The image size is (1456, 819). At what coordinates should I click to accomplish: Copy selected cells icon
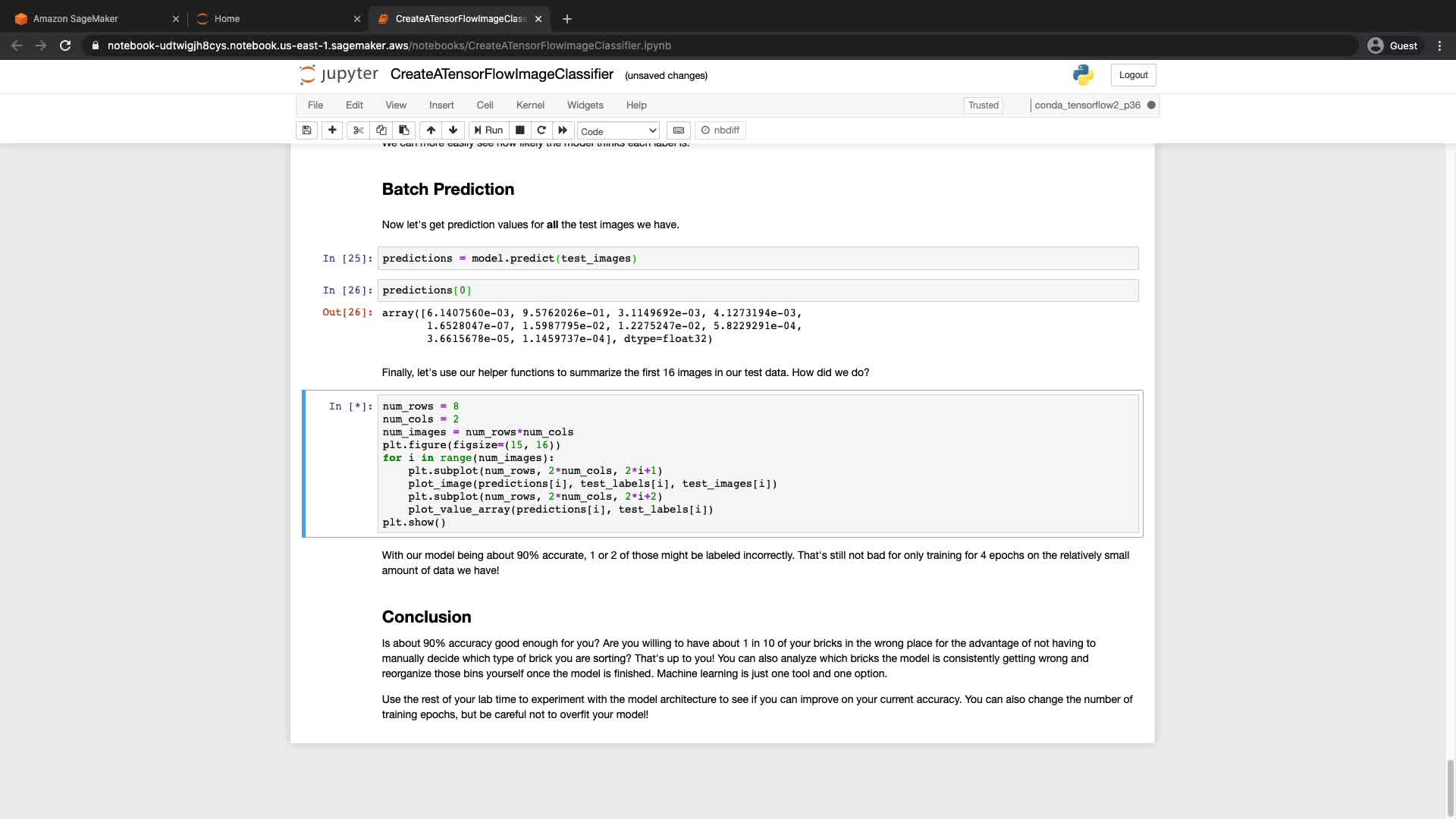tap(381, 130)
